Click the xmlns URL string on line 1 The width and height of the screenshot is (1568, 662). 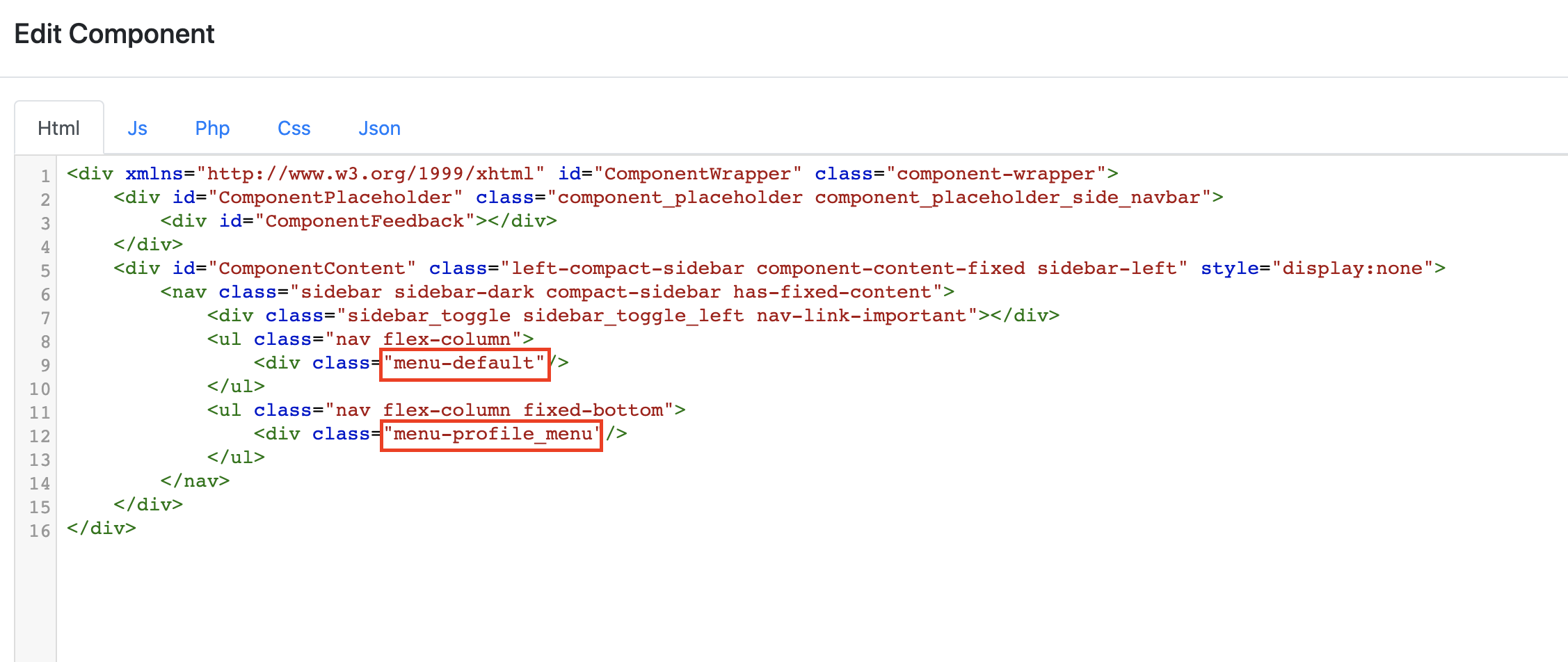(x=370, y=174)
